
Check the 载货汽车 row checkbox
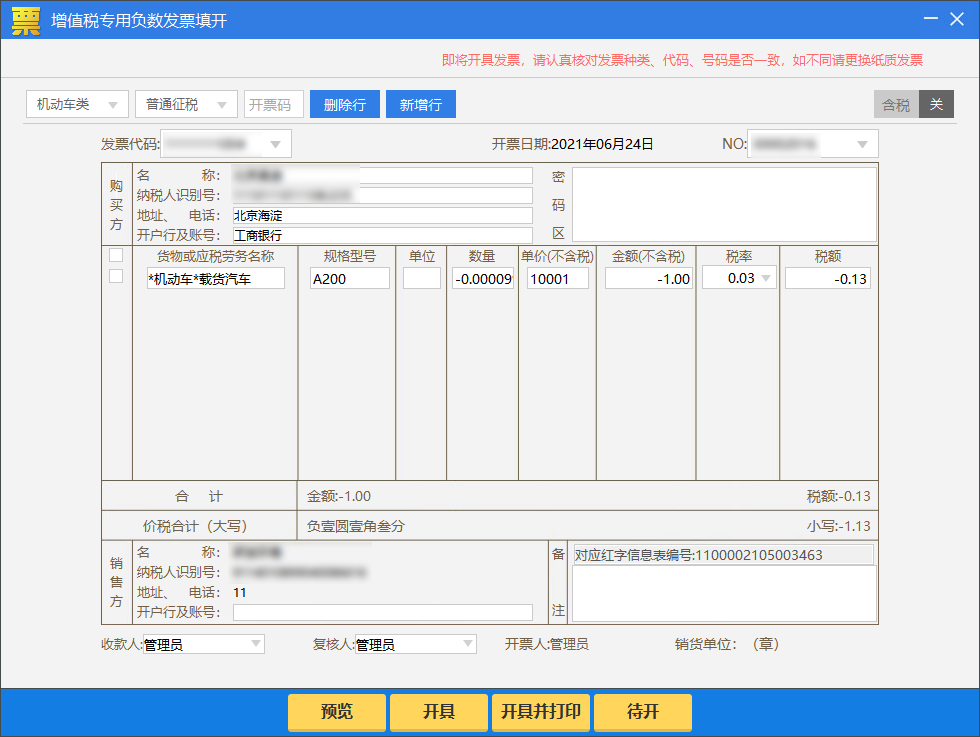point(116,276)
